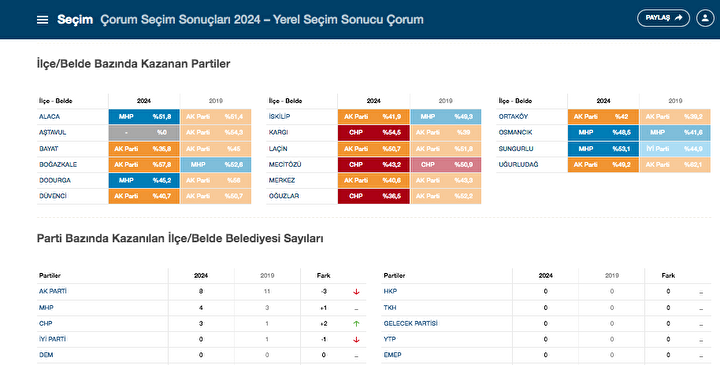The image size is (720, 365).
Task: Select the 2024 column header in third table
Action: click(603, 101)
